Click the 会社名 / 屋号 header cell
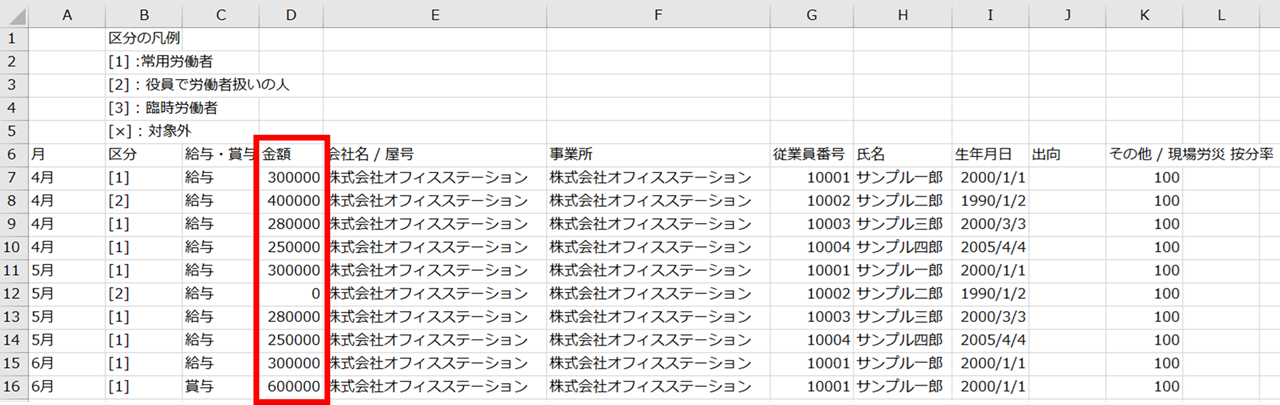The width and height of the screenshot is (1280, 405). [436, 155]
